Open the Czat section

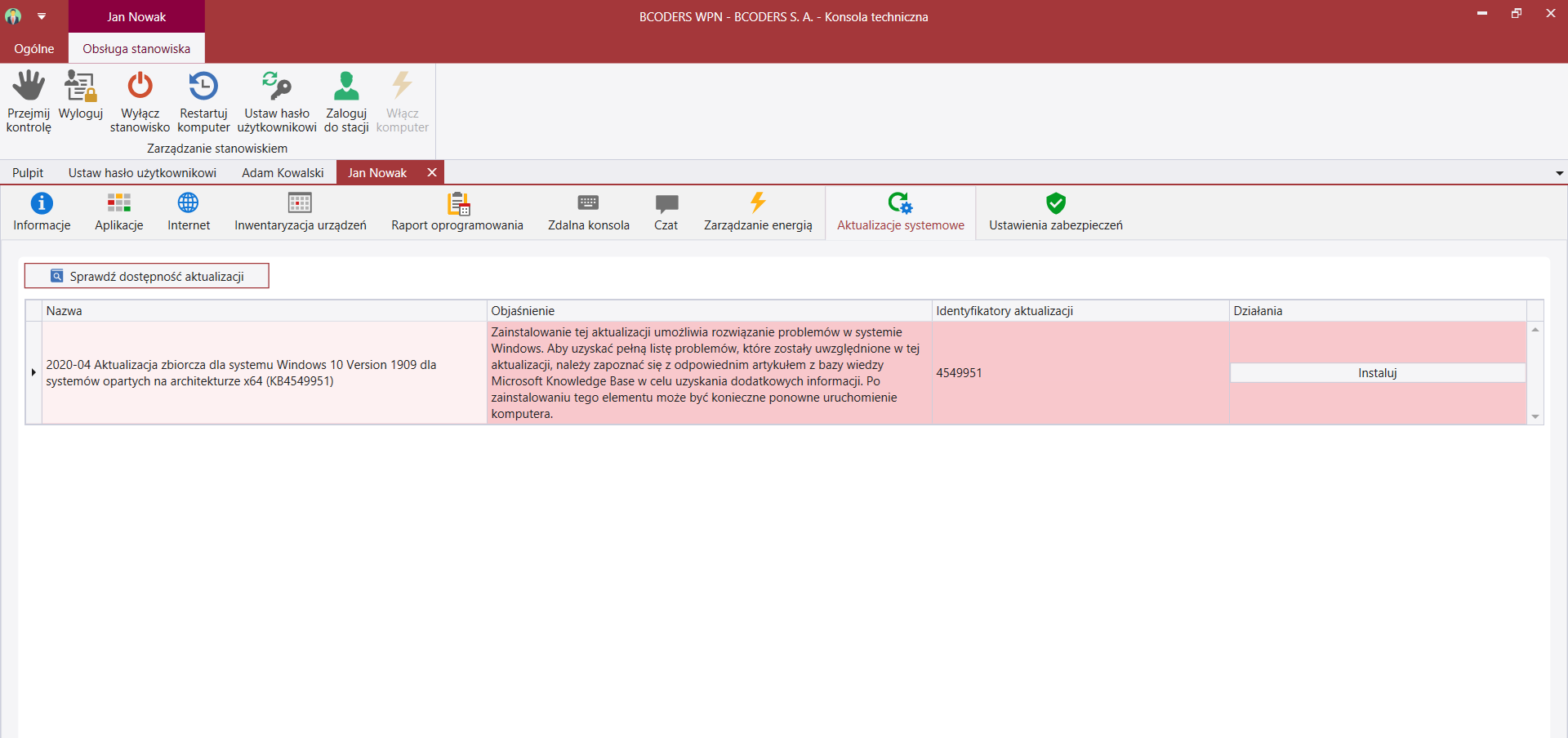pyautogui.click(x=666, y=212)
